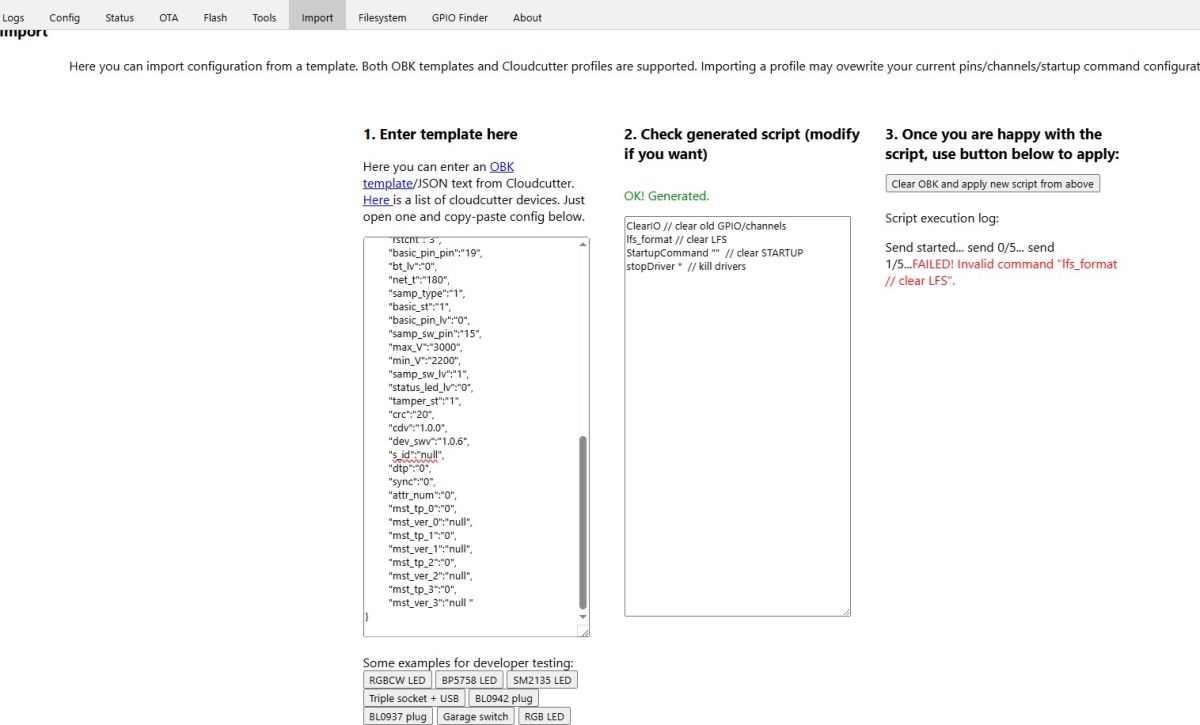The width and height of the screenshot is (1200, 725).
Task: Click the "min_V":"2200" JSON line
Action: click(424, 360)
